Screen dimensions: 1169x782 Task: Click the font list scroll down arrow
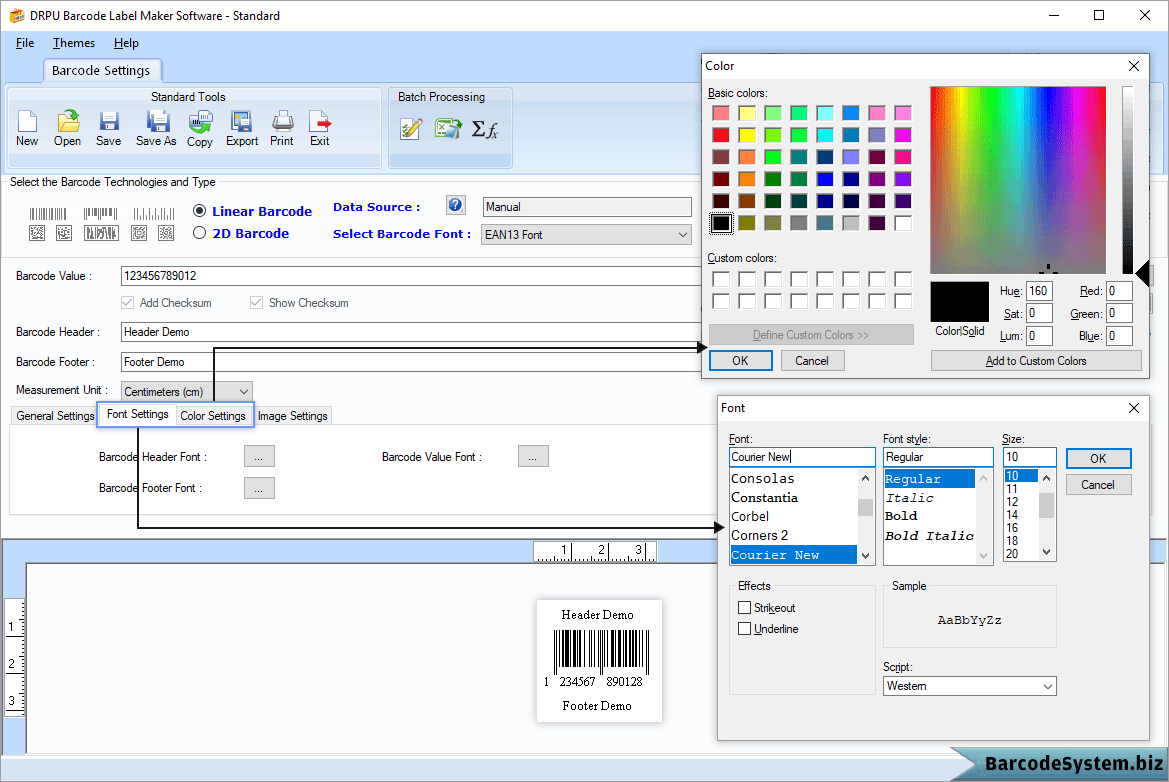pyautogui.click(x=865, y=555)
